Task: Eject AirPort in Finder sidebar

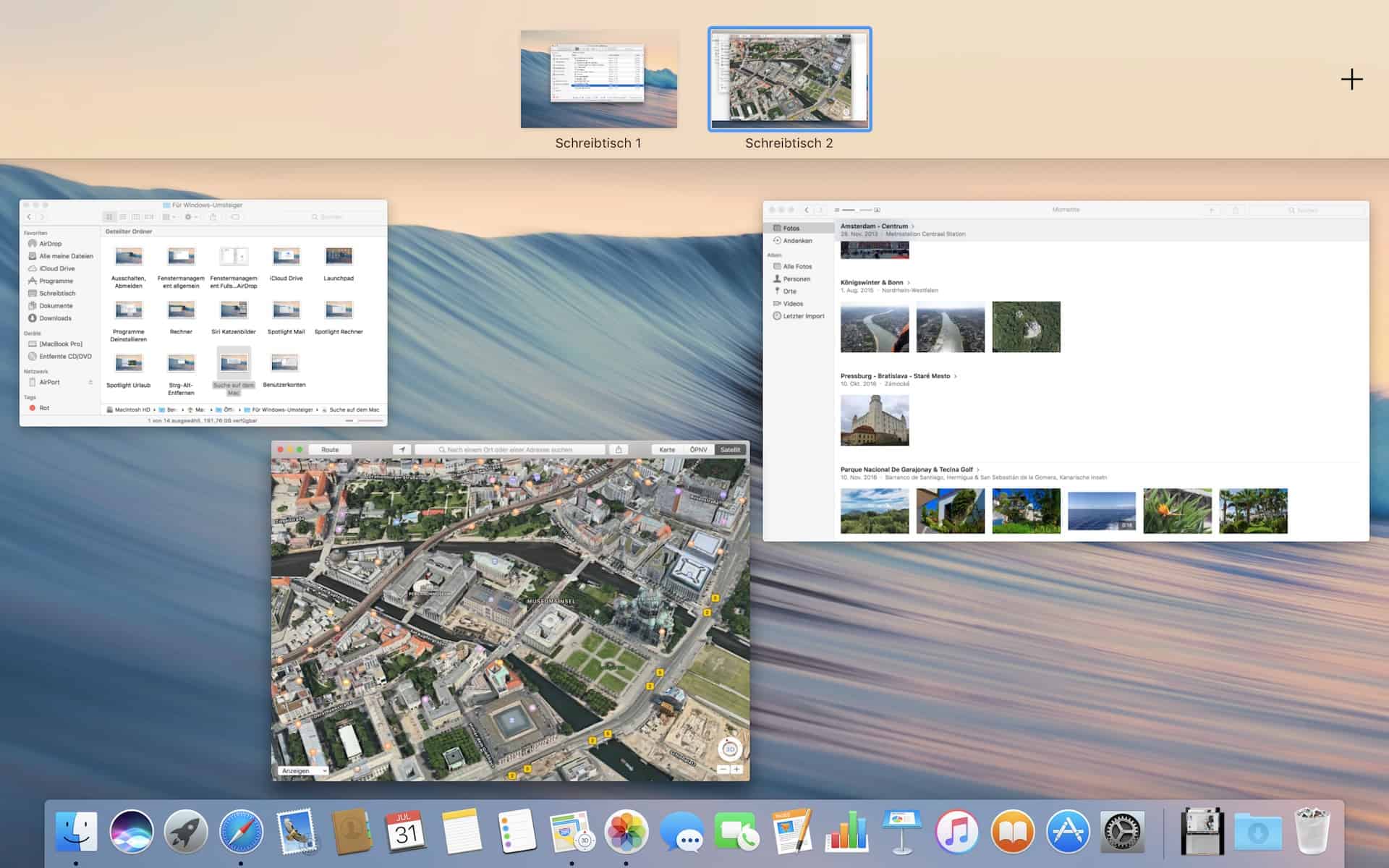Action: (90, 382)
